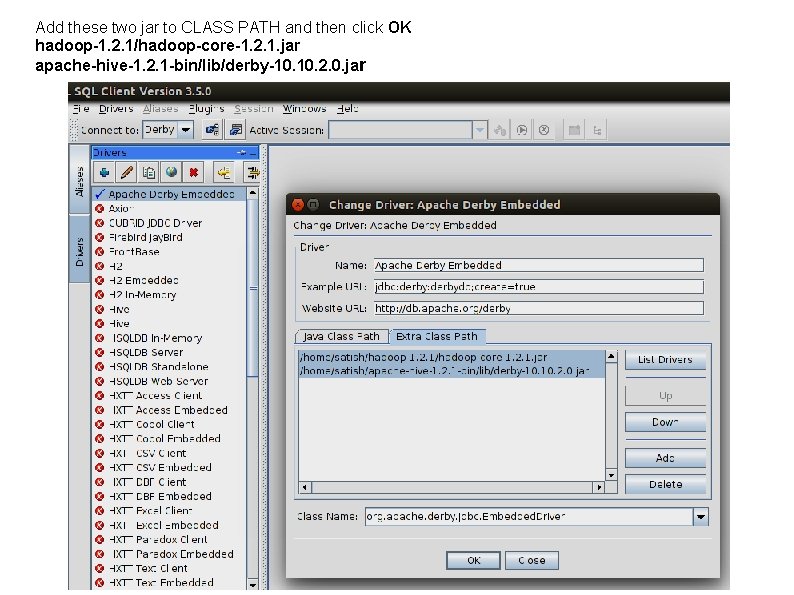This screenshot has height=595, width=794.
Task: Click the List Drivers button
Action: [x=665, y=360]
